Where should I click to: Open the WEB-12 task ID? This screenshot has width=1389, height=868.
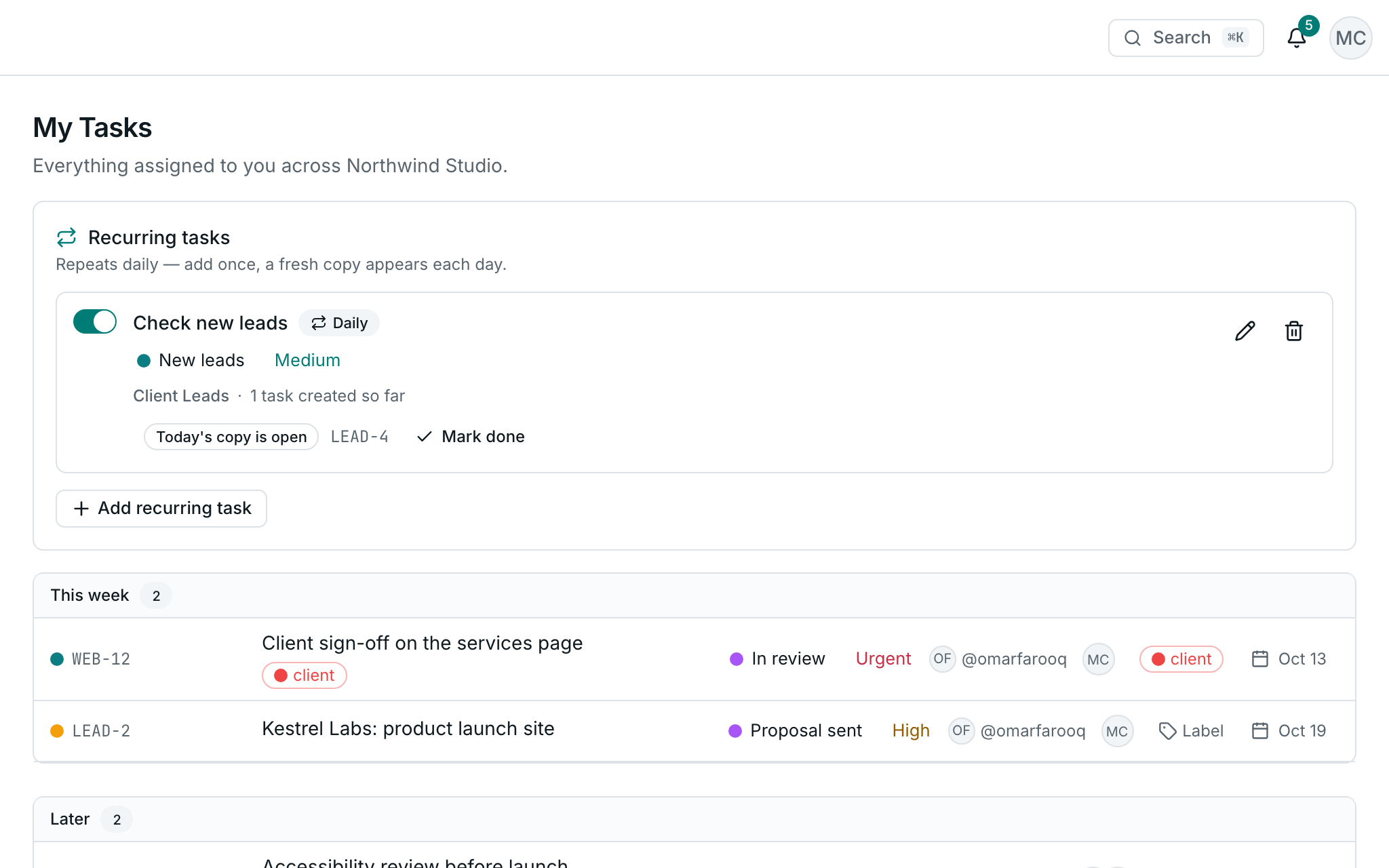pyautogui.click(x=101, y=659)
